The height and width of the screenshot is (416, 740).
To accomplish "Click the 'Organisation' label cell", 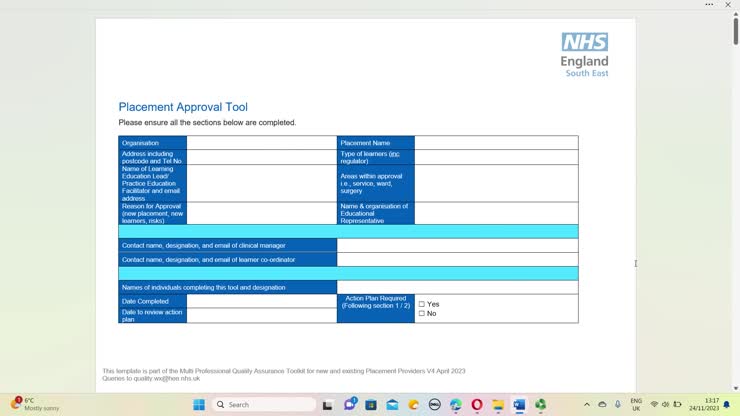I will (152, 143).
